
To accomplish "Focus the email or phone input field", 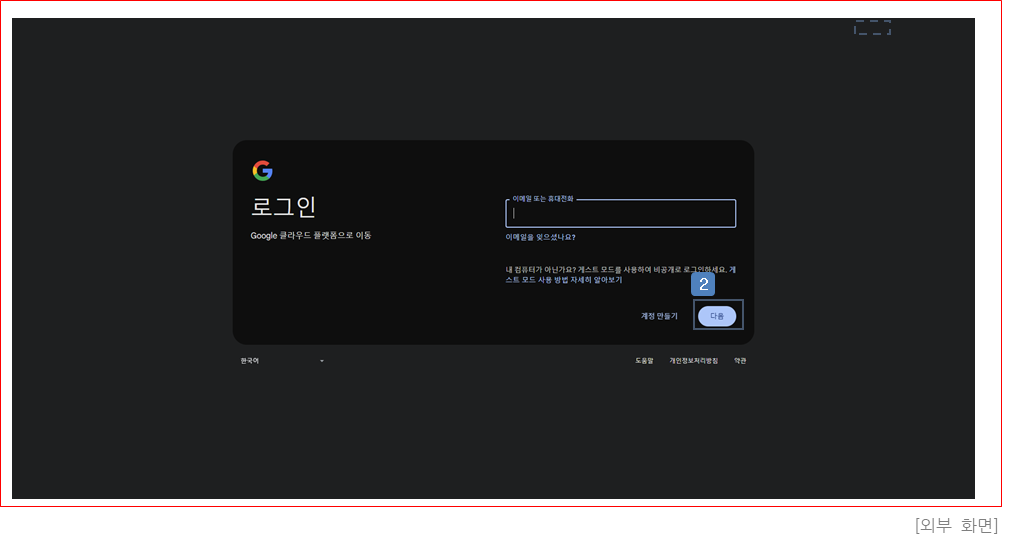I will point(620,213).
